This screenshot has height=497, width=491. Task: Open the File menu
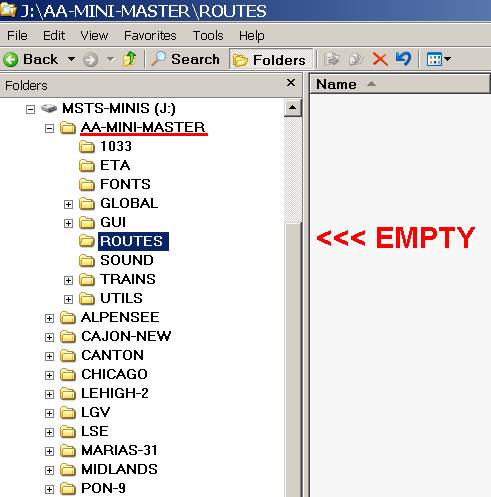tap(17, 35)
